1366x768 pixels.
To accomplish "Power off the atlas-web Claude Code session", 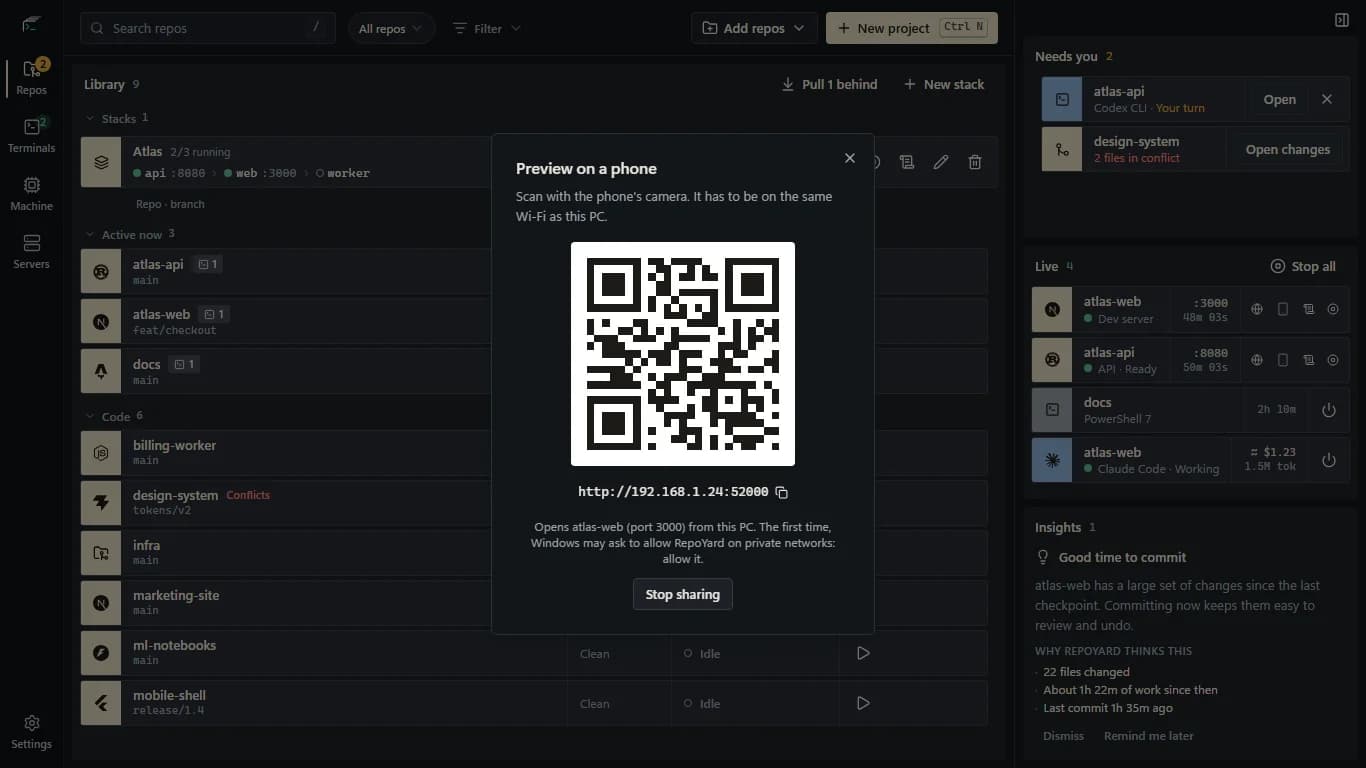I will pyautogui.click(x=1329, y=460).
